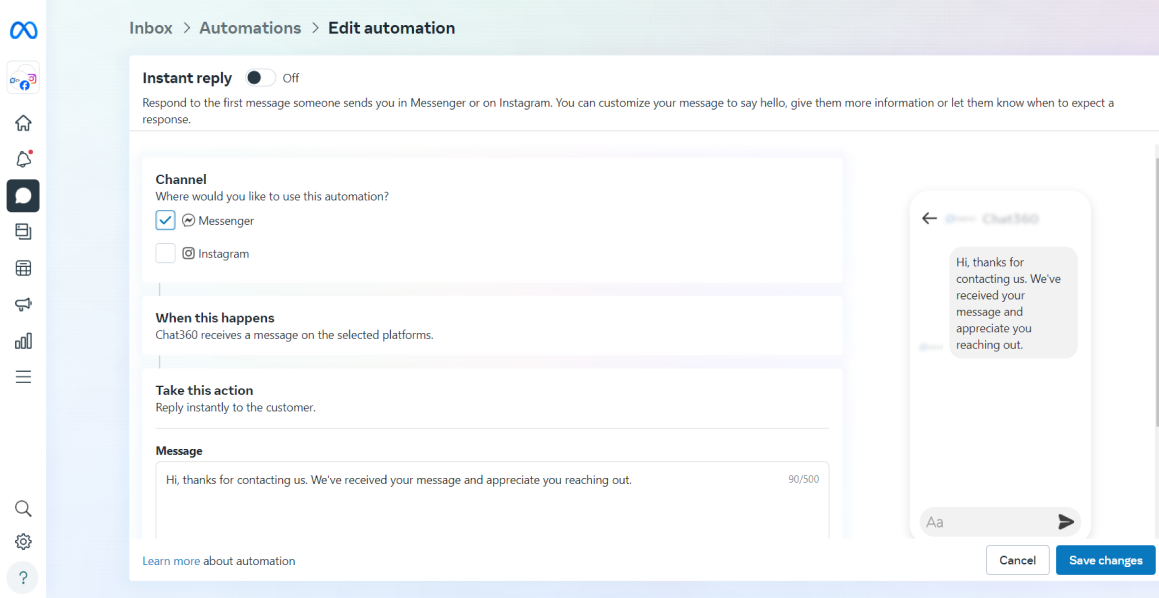
Task: Open the Ads megaphone icon
Action: point(23,305)
